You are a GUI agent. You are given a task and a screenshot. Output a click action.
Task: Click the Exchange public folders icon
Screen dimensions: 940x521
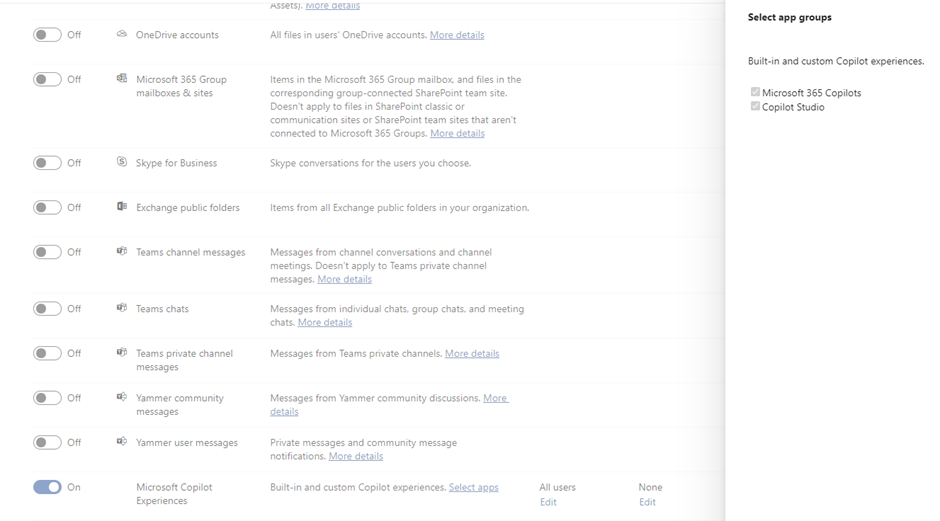point(122,206)
